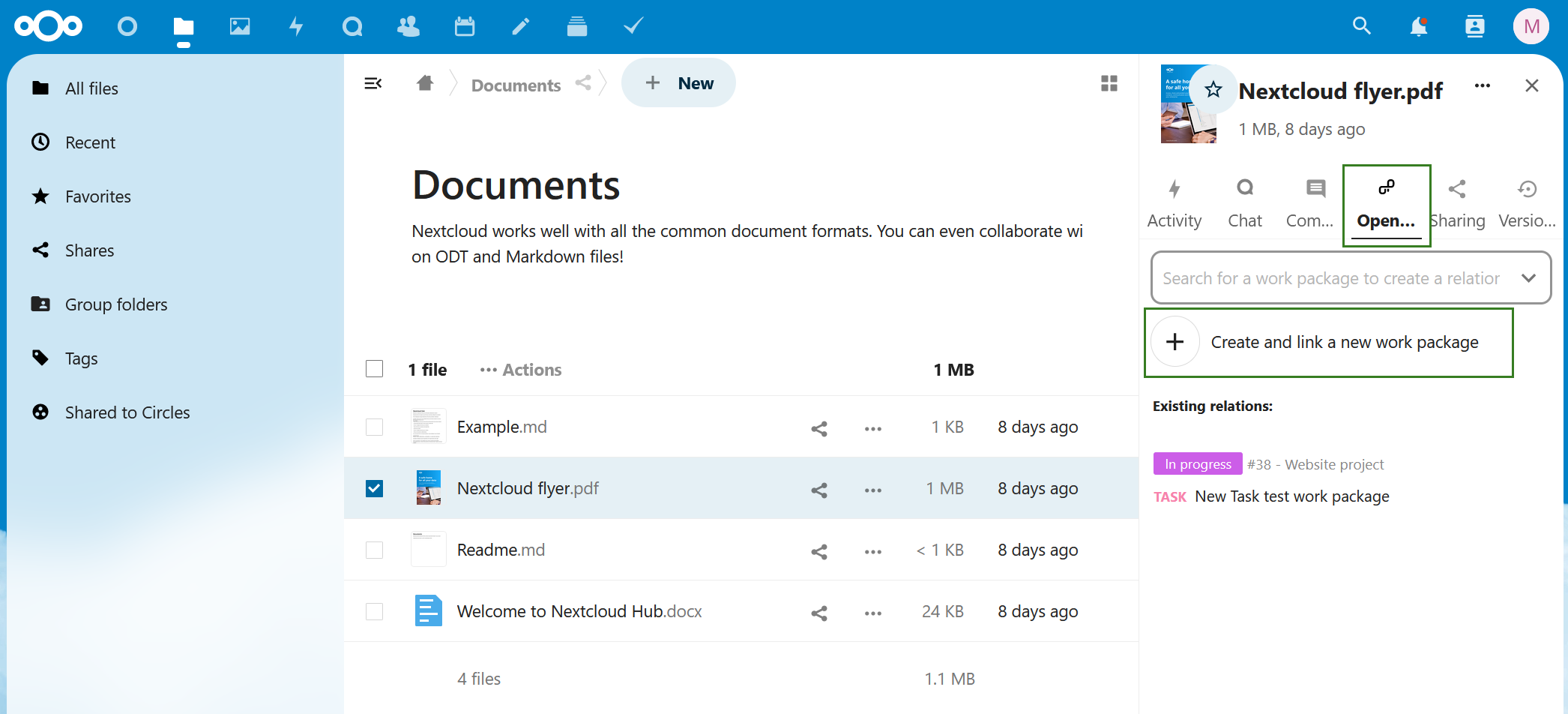Open notifications via the bell icon
Screen dimensions: 1568x714
(1419, 25)
